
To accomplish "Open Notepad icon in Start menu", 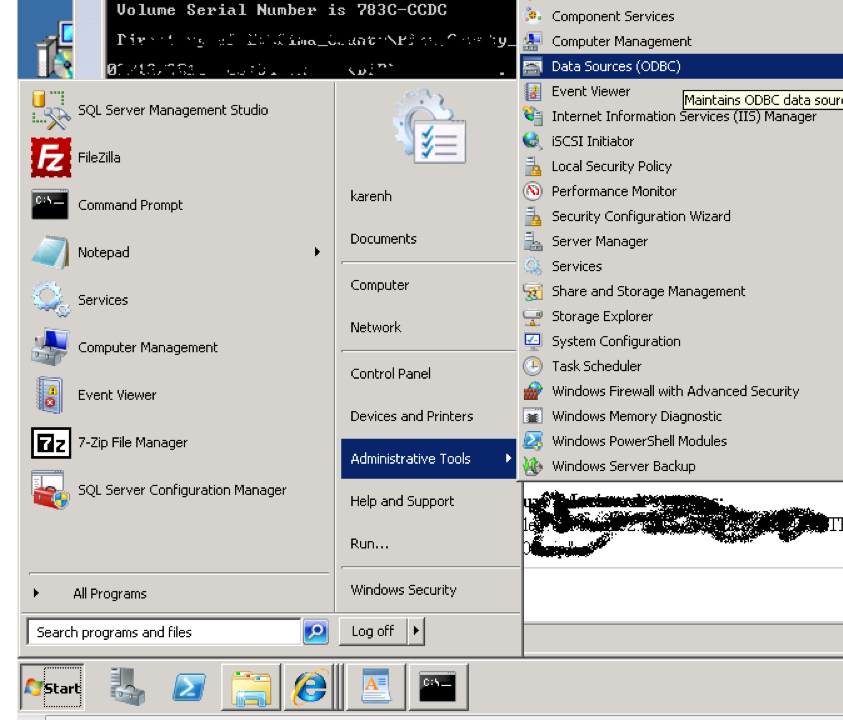I will pyautogui.click(x=51, y=252).
